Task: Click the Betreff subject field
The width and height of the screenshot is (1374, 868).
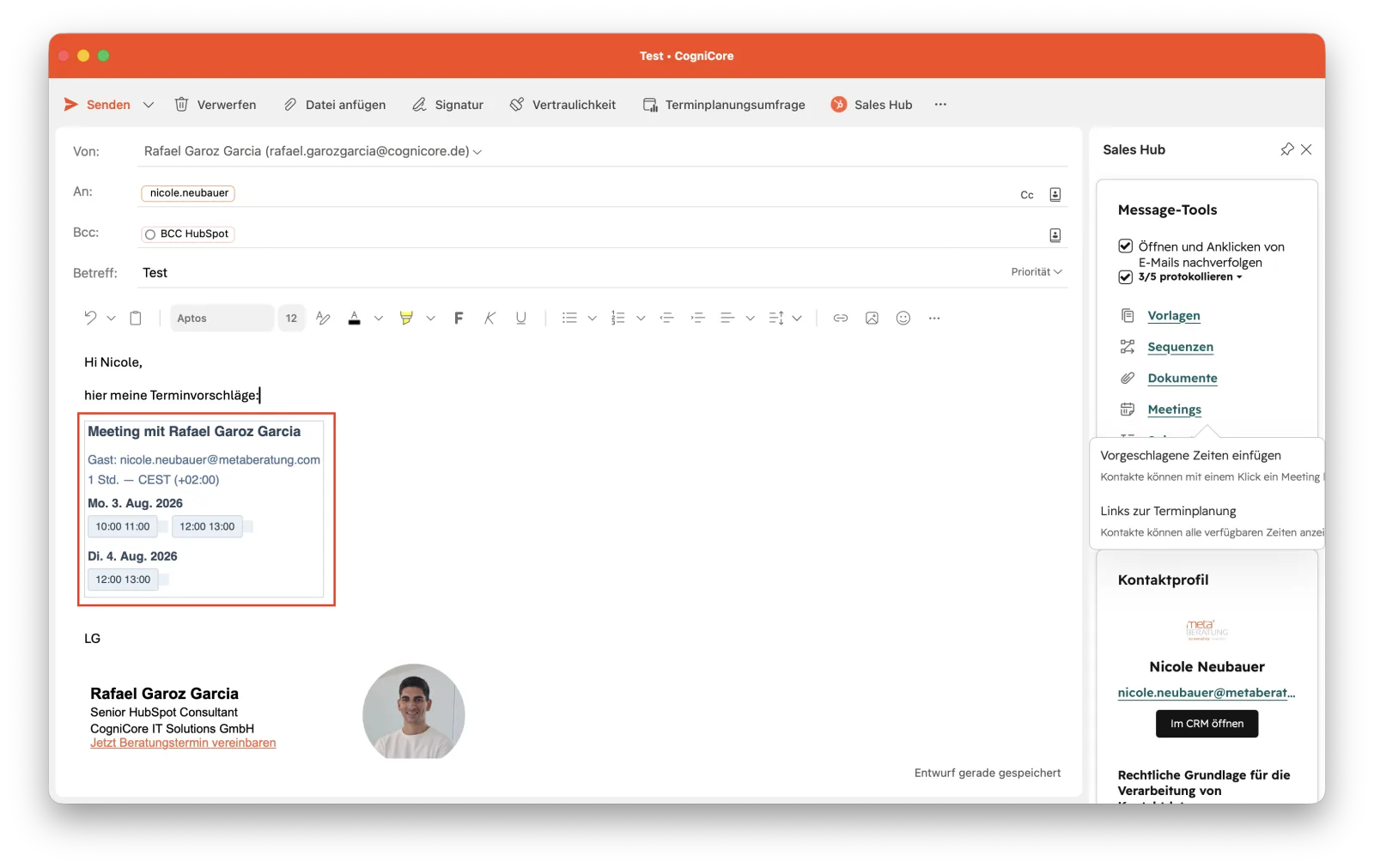Action: click(571, 273)
